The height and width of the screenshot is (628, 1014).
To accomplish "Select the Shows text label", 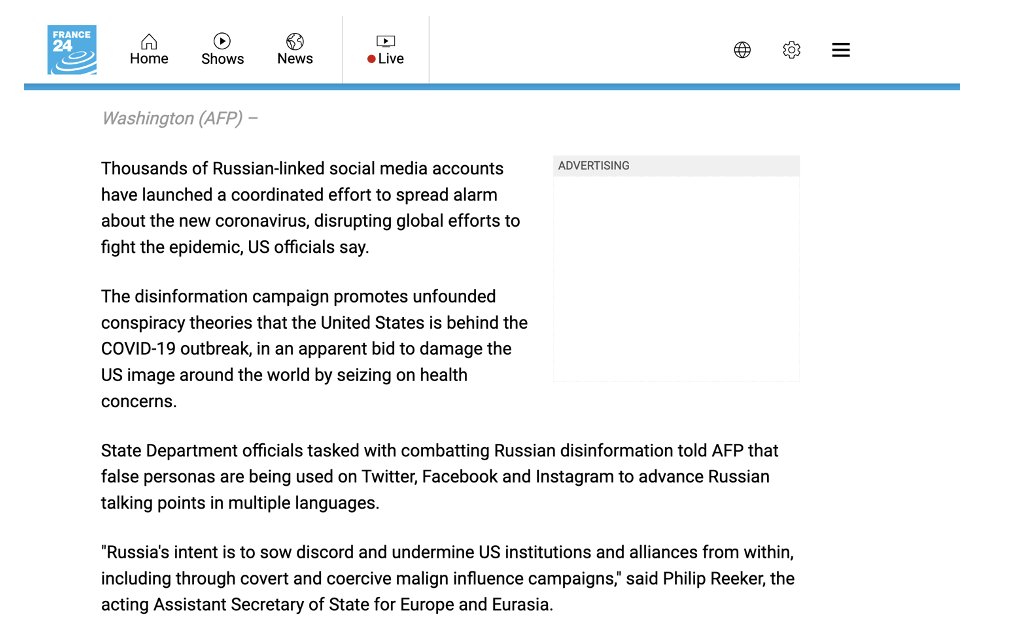I will click(x=222, y=59).
